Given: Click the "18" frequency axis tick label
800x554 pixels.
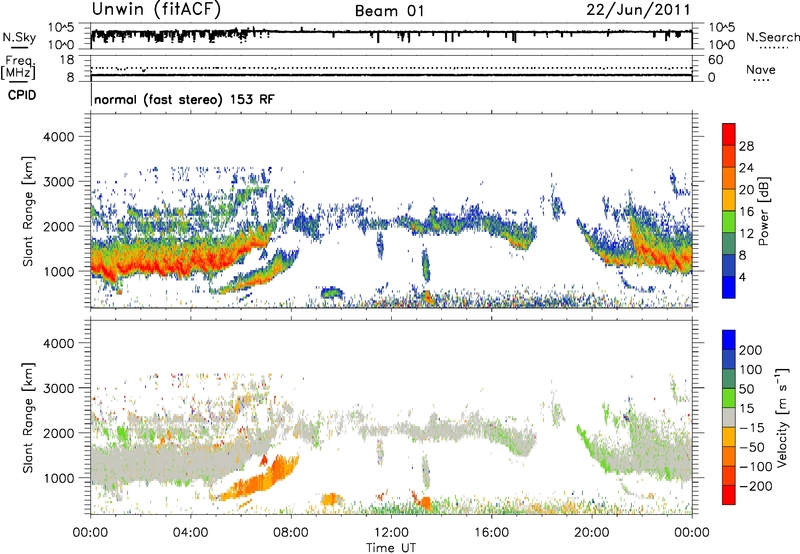Looking at the screenshot, I should [67, 60].
